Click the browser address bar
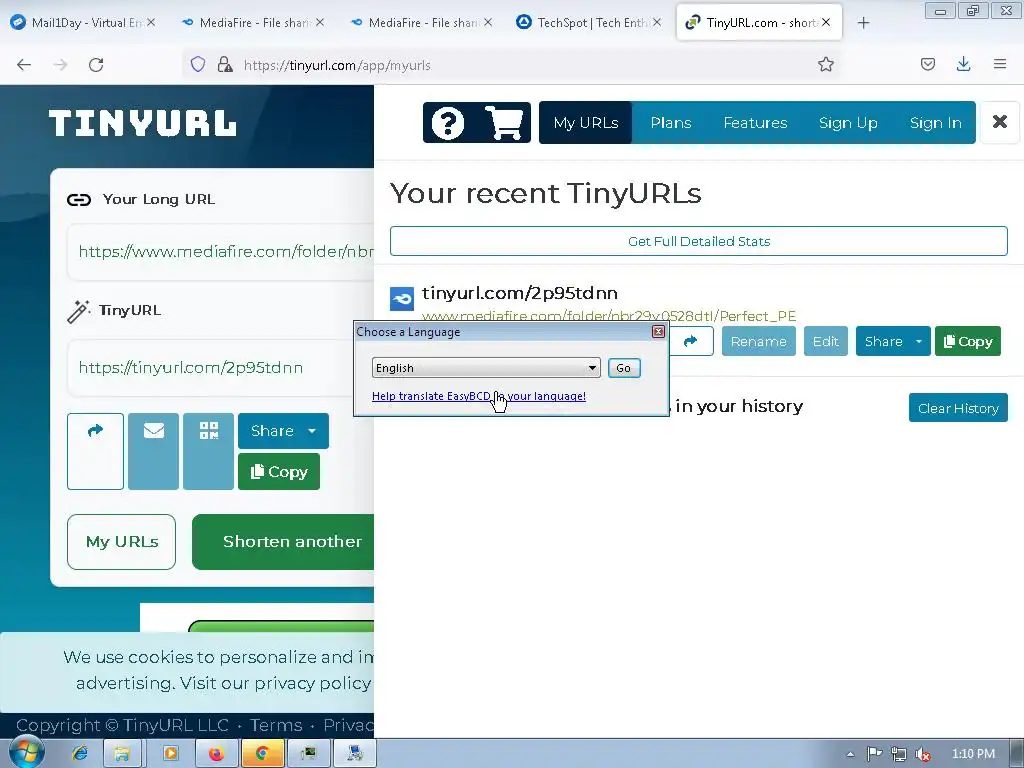1024x768 pixels. pyautogui.click(x=509, y=65)
